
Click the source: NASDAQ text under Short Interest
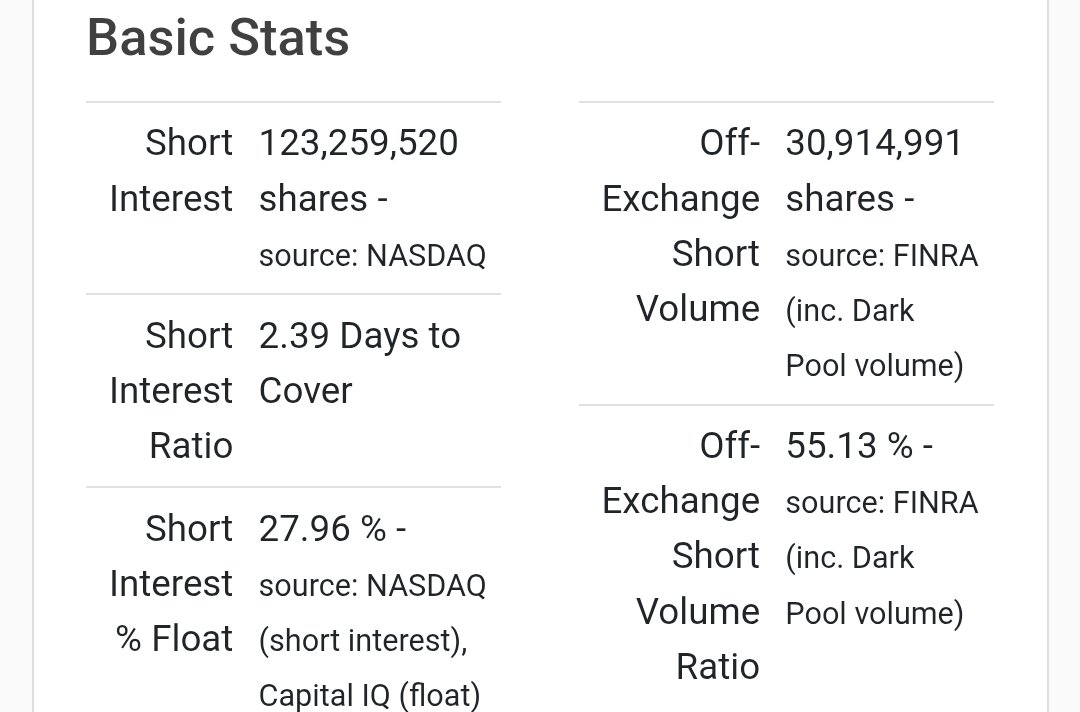click(x=373, y=255)
